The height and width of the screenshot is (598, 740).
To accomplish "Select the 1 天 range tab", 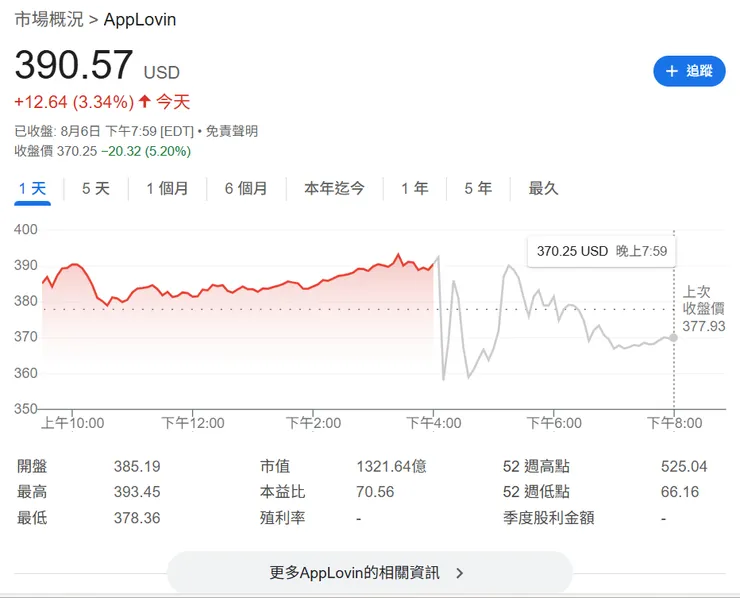I will click(33, 189).
